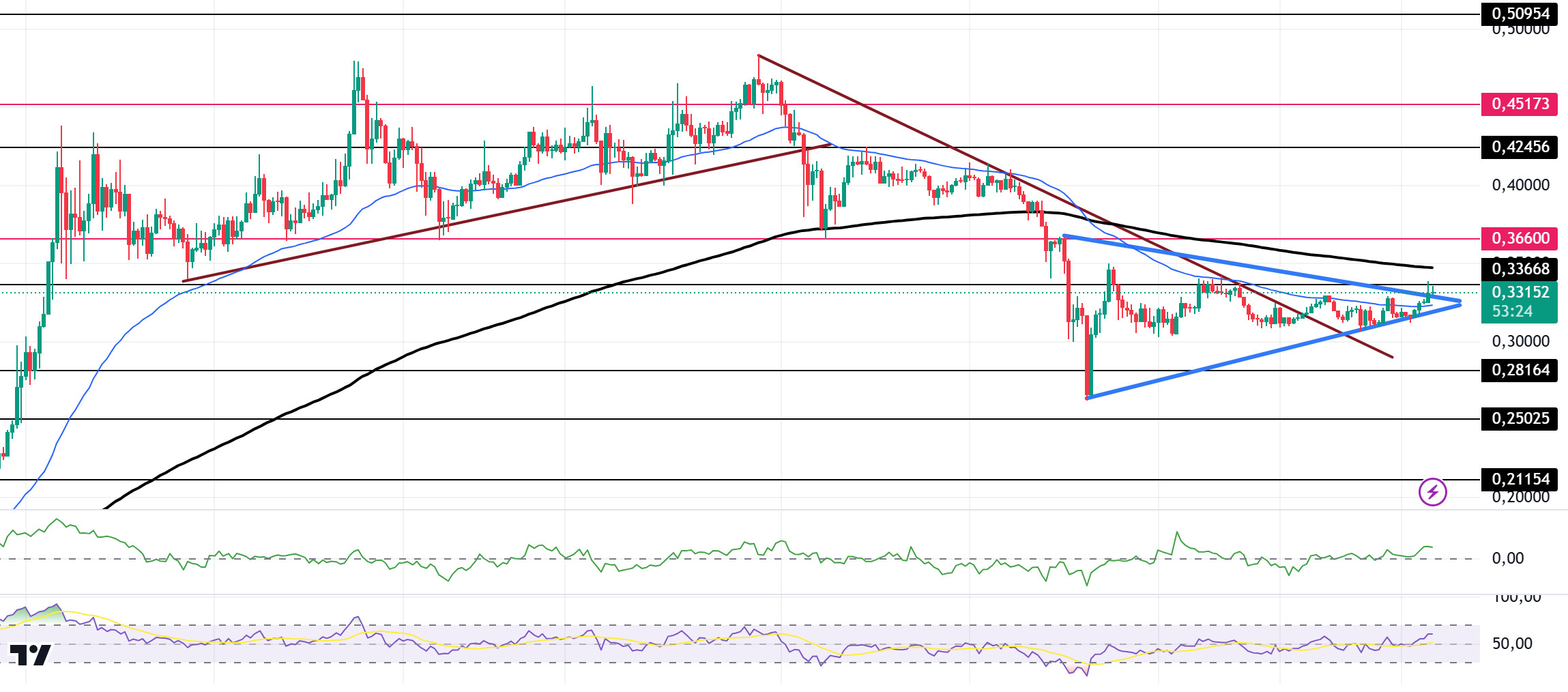Image resolution: width=1568 pixels, height=692 pixels.
Task: Select the 0,21154 price level label
Action: (x=1520, y=479)
